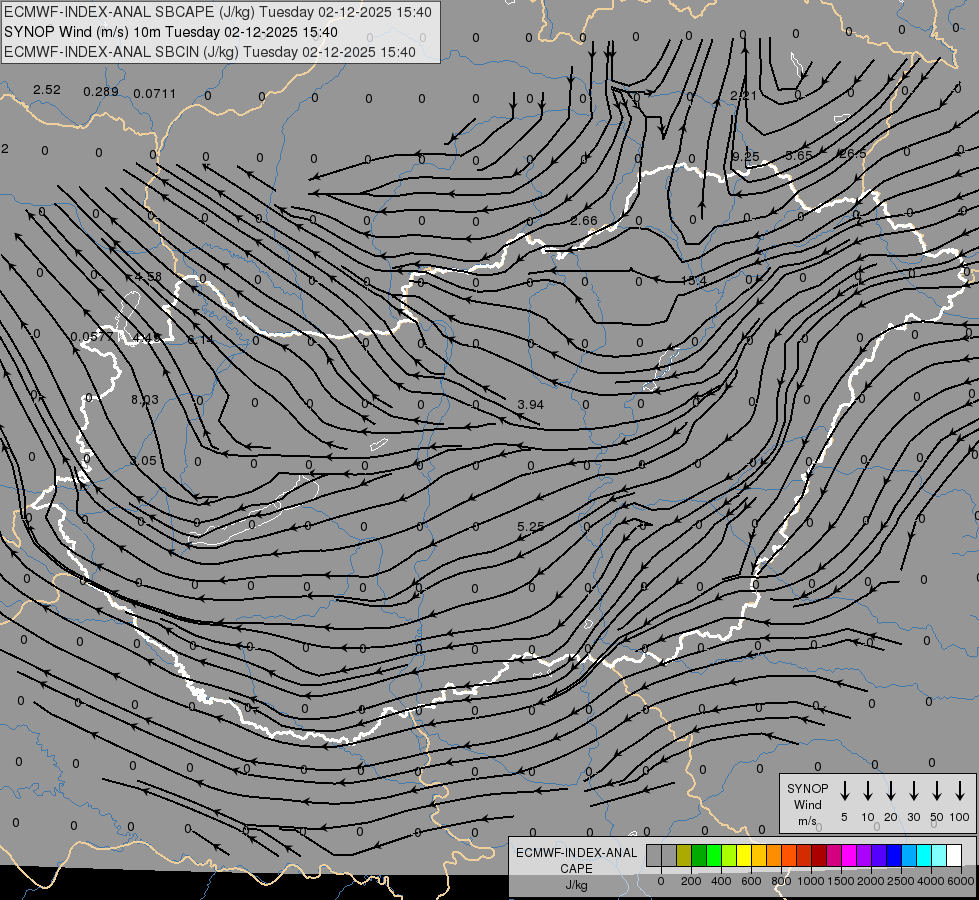Choose the pink-magenta swatch ending at 1500
The width and height of the screenshot is (979, 900).
click(834, 855)
